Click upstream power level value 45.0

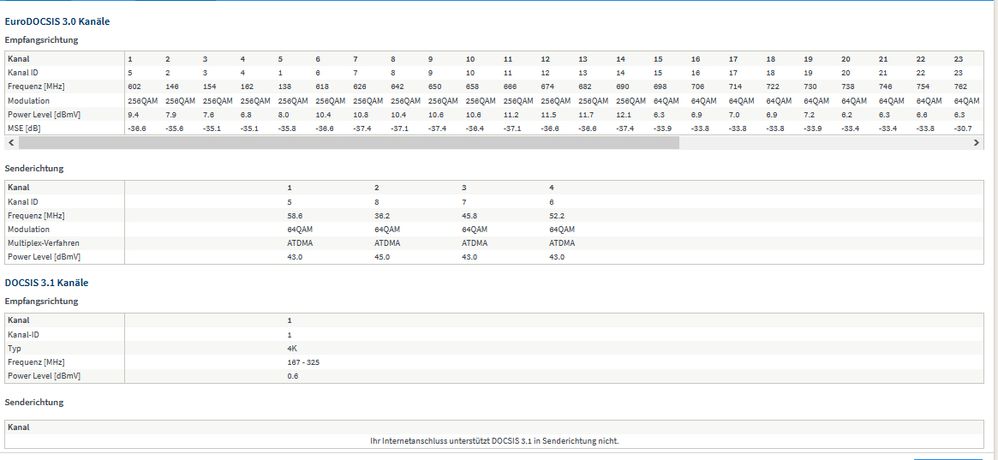click(383, 257)
